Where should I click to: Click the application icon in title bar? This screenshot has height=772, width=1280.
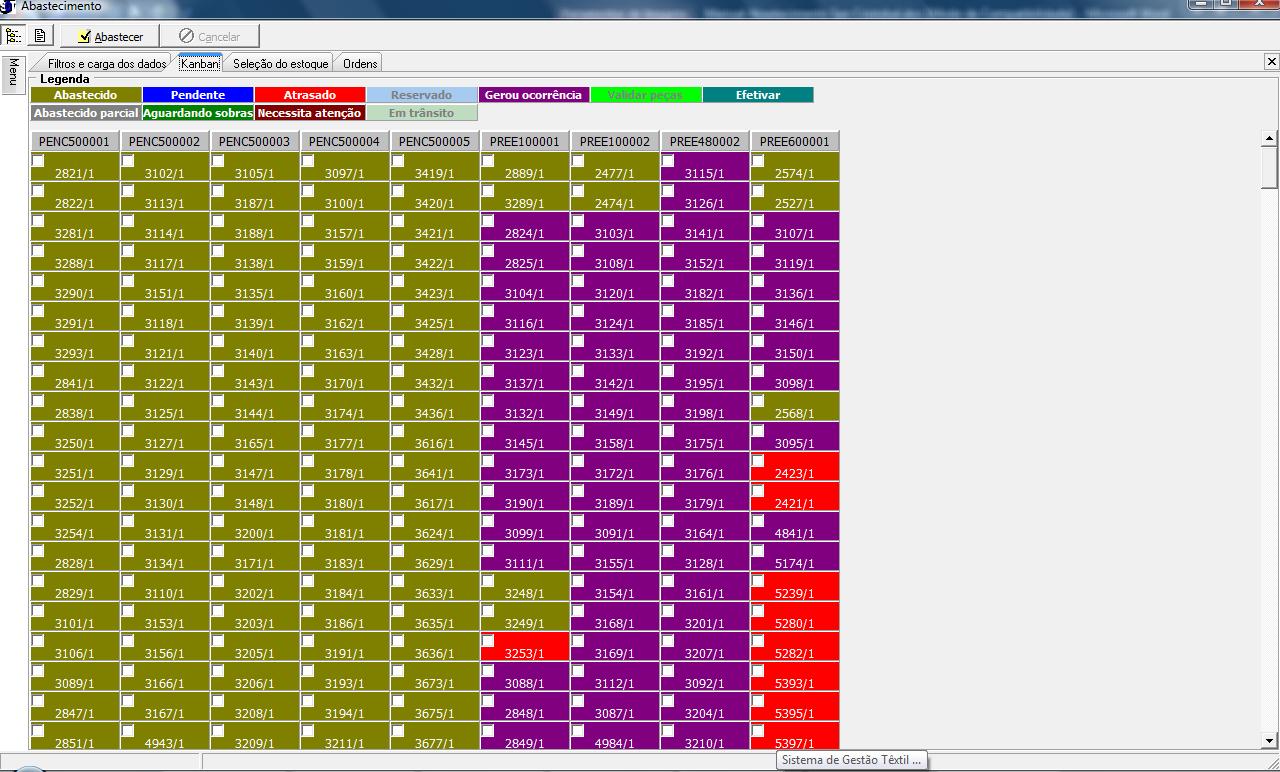pyautogui.click(x=8, y=6)
